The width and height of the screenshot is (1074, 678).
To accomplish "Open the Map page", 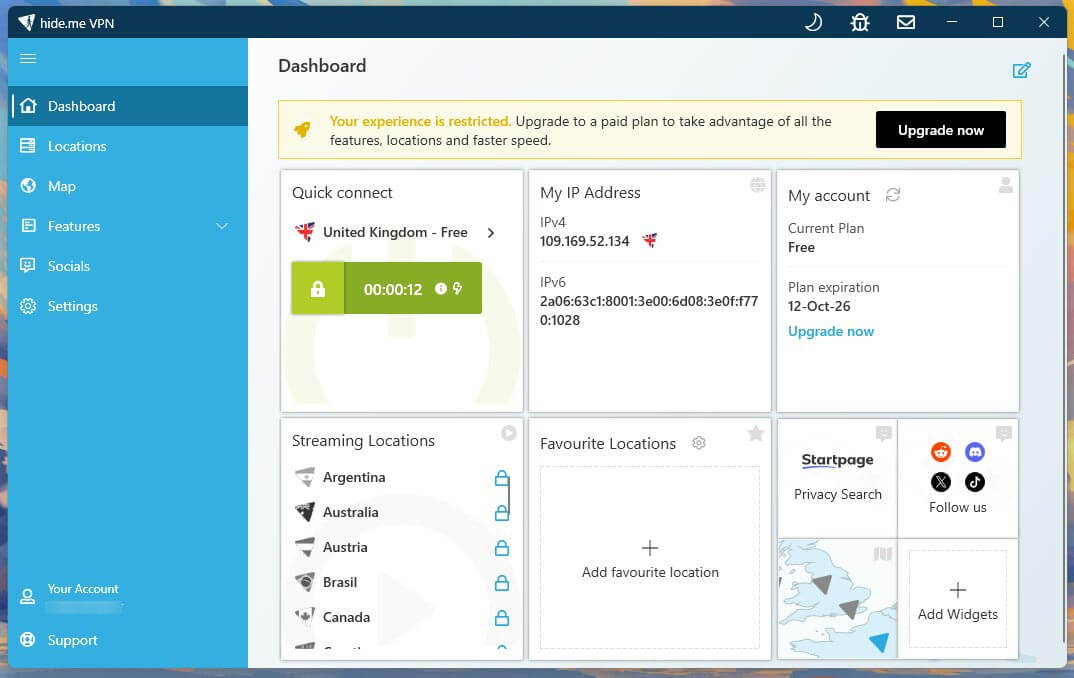I will (128, 186).
